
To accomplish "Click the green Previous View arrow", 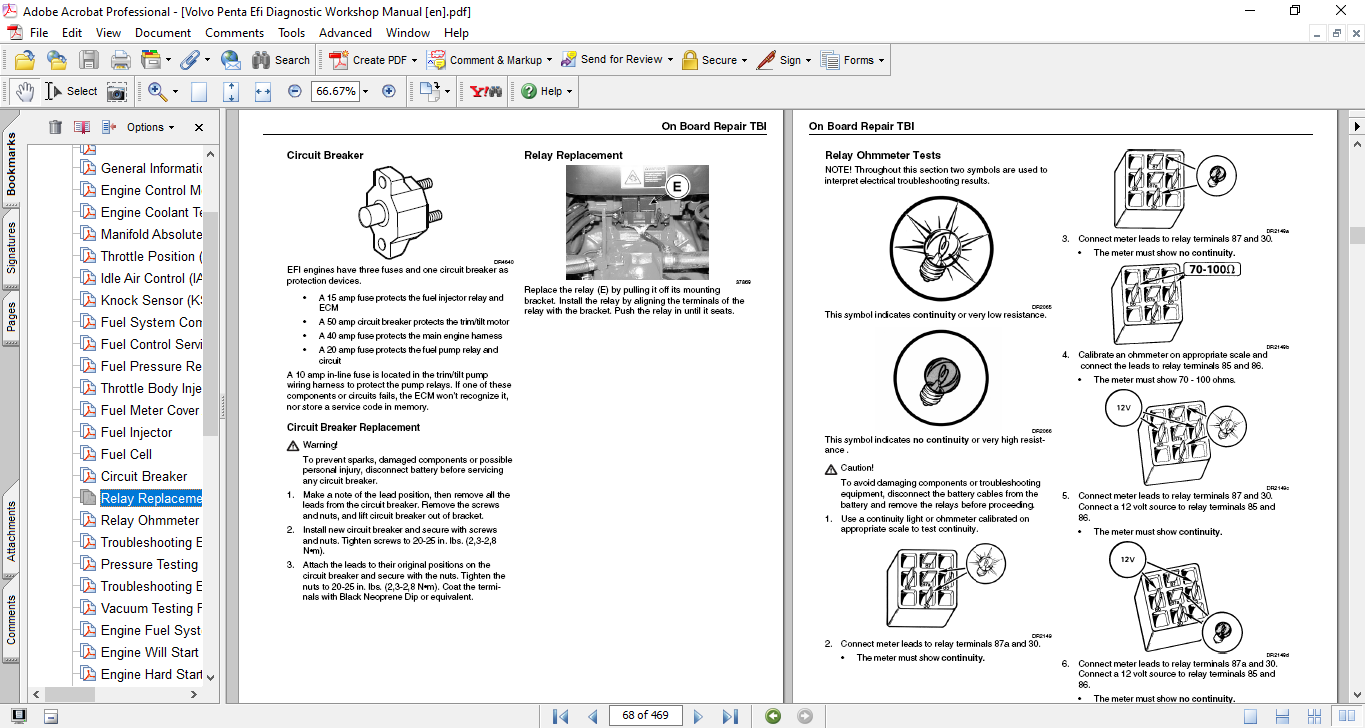I will coord(772,716).
